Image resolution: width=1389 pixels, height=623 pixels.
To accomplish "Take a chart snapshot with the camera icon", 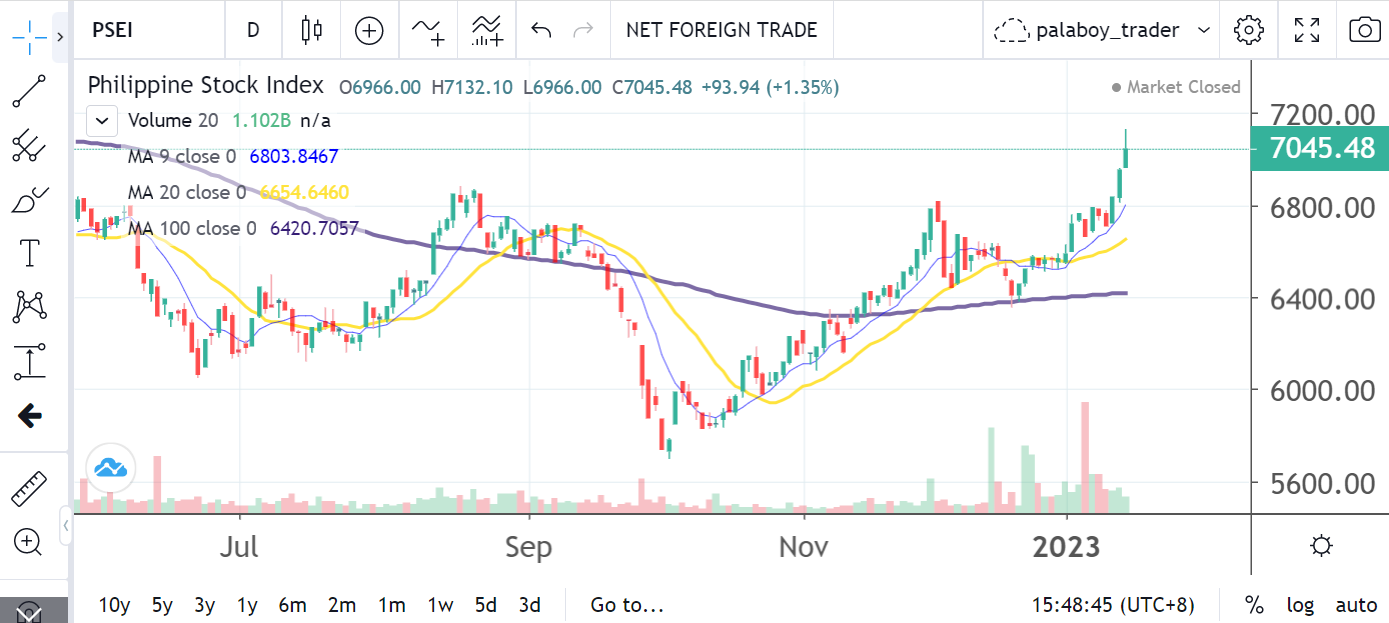I will (1365, 30).
